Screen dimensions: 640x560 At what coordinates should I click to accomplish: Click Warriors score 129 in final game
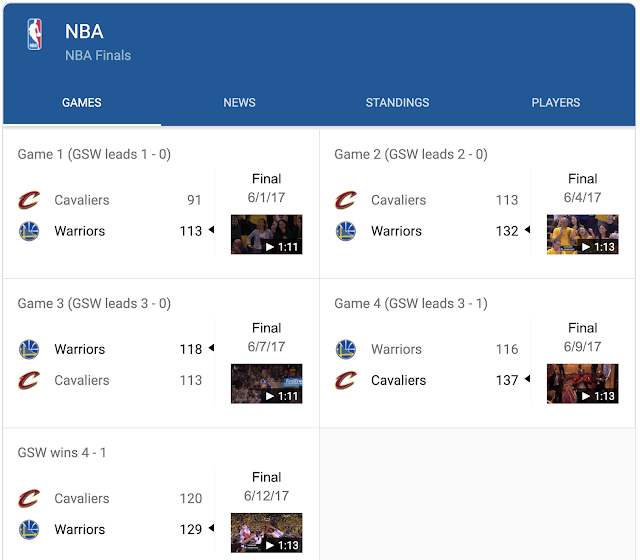pyautogui.click(x=191, y=529)
